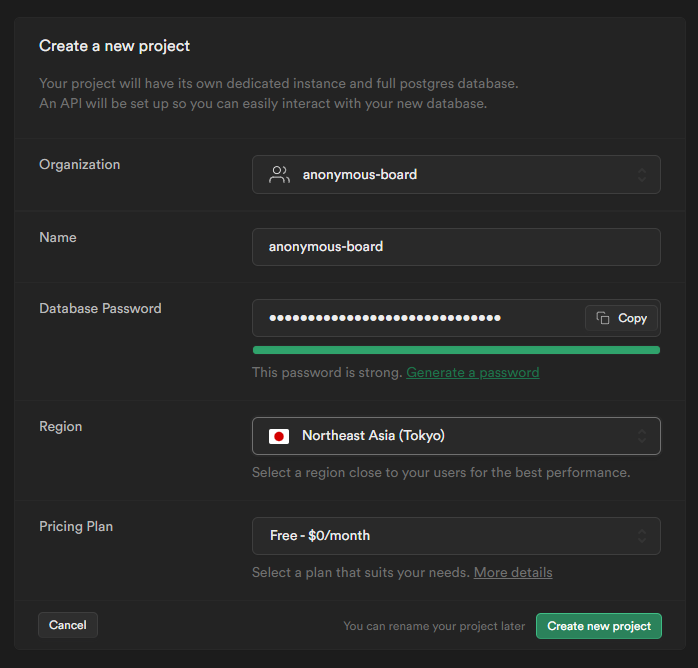Click the green password strength bar
Screen dimensions: 698x668
coord(456,350)
